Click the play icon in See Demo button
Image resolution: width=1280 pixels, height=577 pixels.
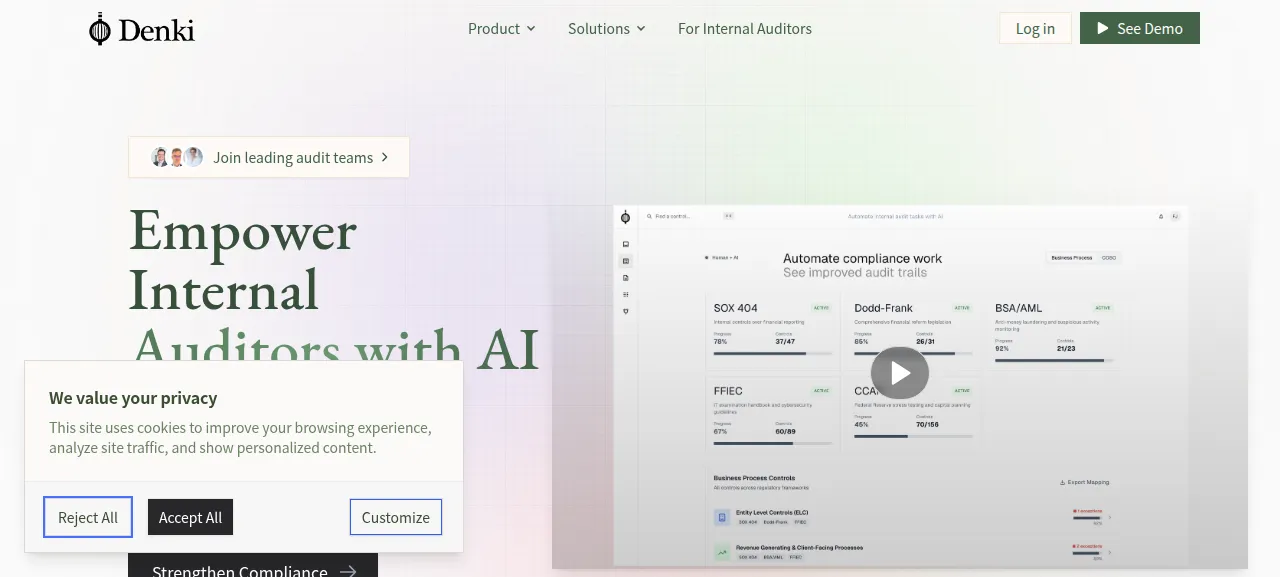pyautogui.click(x=1103, y=28)
